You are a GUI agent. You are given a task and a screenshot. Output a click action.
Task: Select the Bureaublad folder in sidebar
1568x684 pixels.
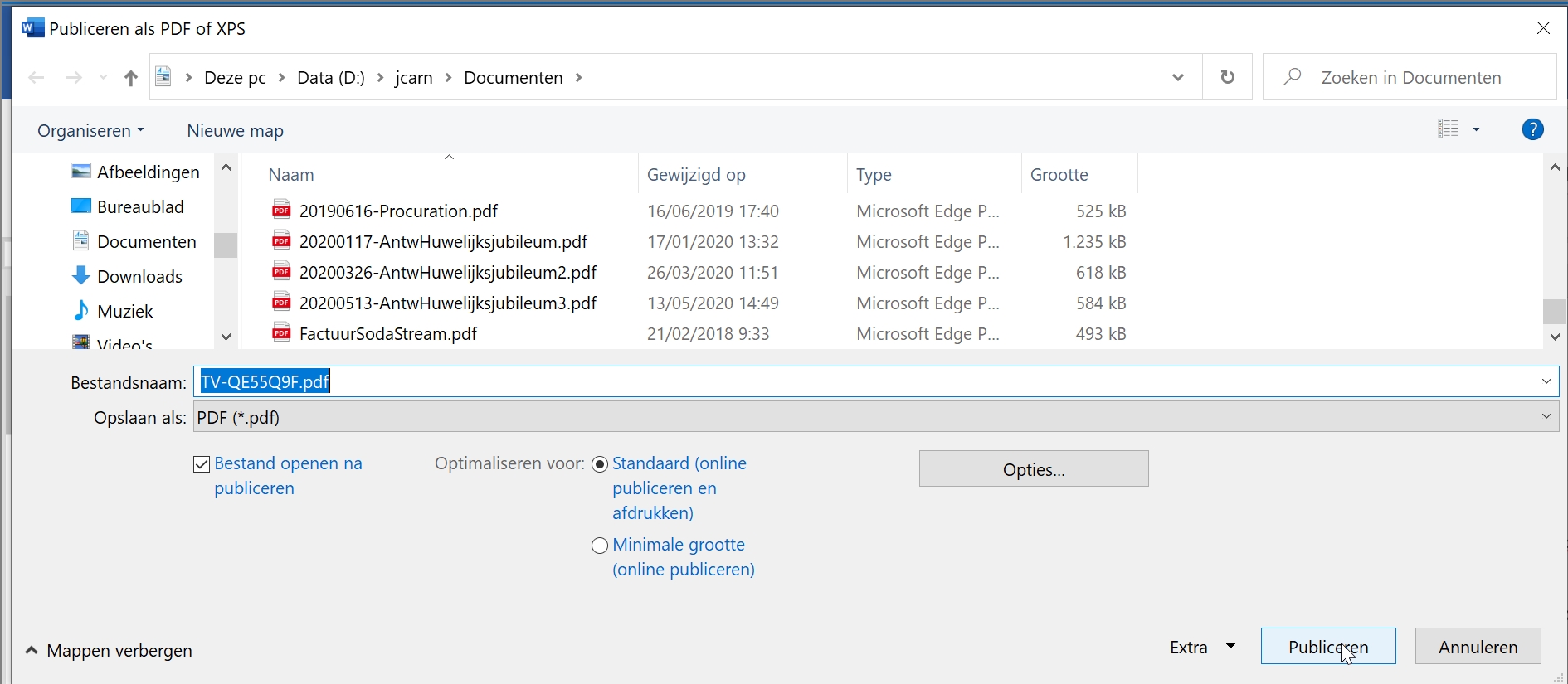pyautogui.click(x=139, y=206)
